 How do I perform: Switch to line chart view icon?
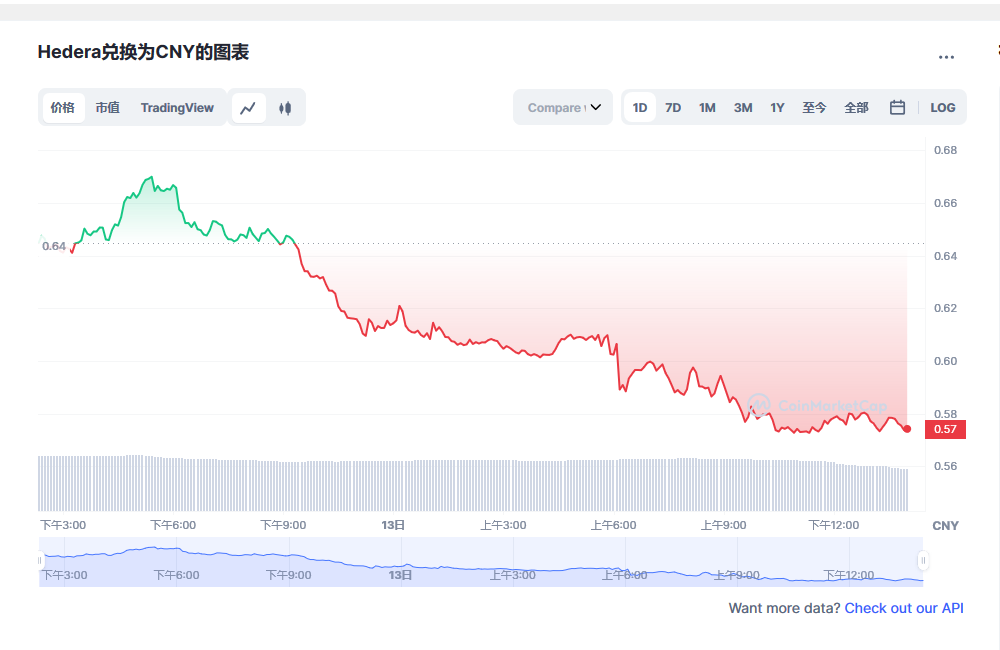click(248, 108)
